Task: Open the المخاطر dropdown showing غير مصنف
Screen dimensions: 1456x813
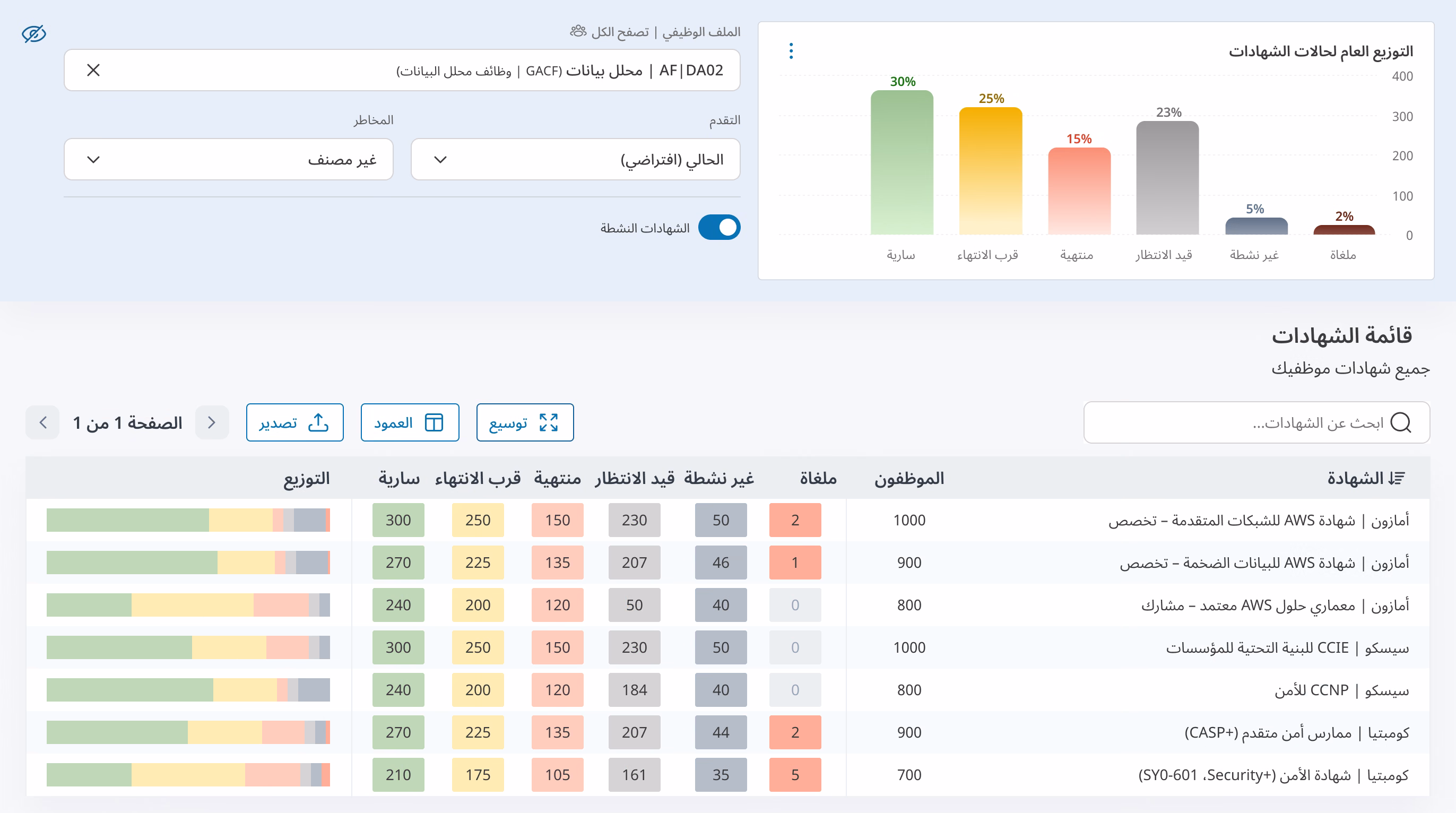Action: [x=228, y=159]
